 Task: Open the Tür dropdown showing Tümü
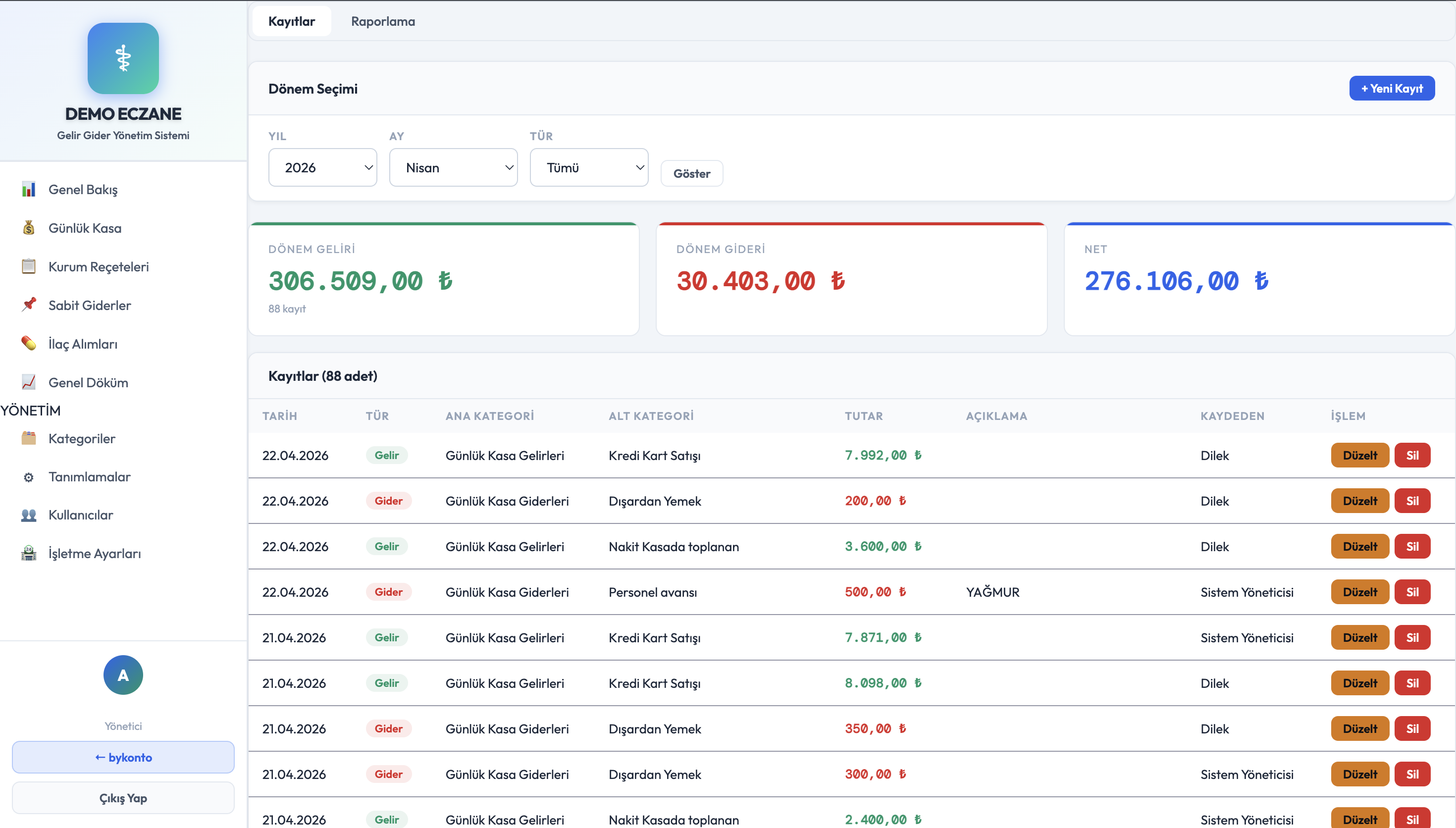click(588, 168)
